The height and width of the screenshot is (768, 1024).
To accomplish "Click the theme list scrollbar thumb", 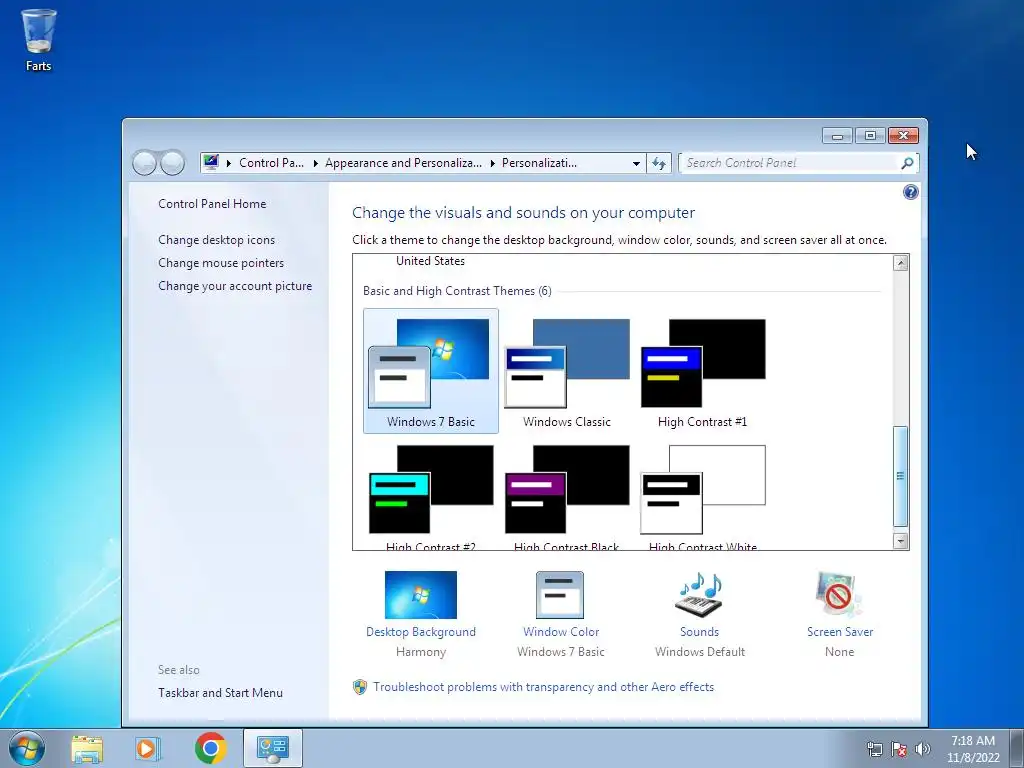I will click(901, 476).
